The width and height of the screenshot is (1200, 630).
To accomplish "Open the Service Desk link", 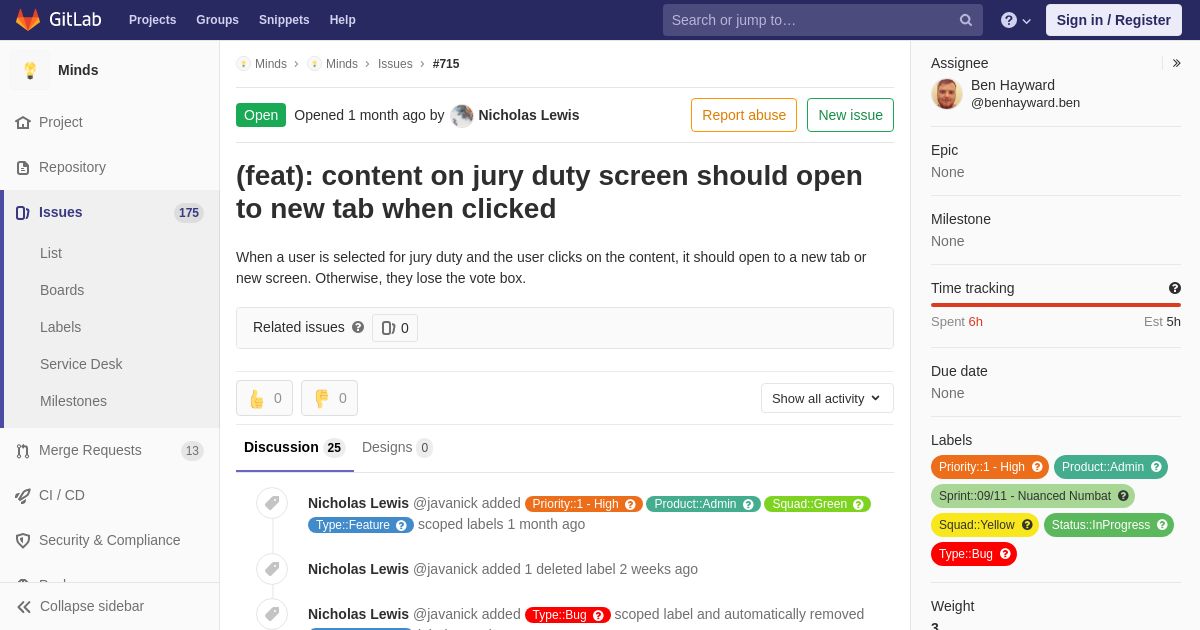I will point(81,364).
